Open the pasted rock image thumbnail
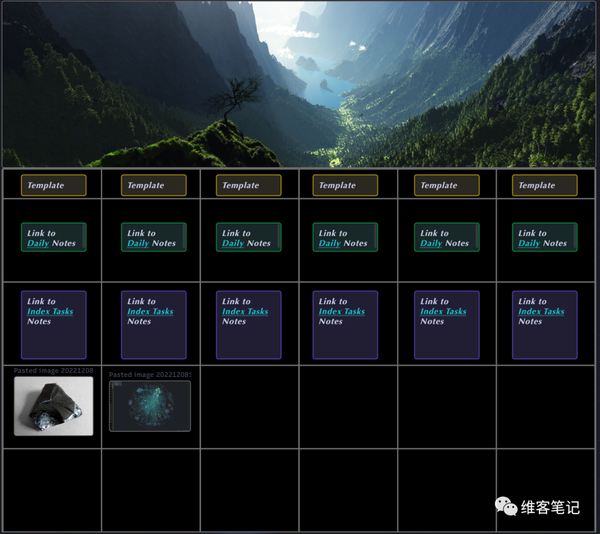This screenshot has width=600, height=534. click(x=54, y=406)
